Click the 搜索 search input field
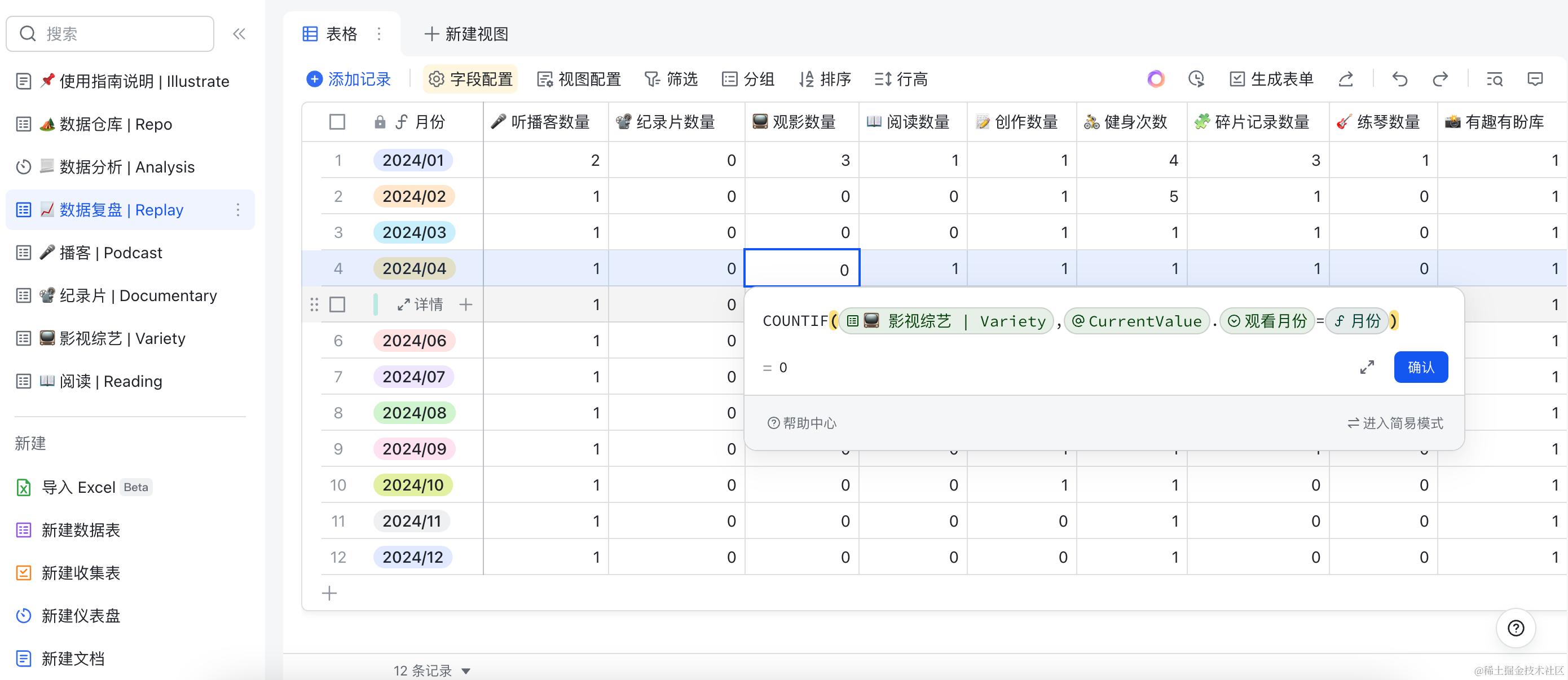This screenshot has width=1568, height=680. coord(122,34)
